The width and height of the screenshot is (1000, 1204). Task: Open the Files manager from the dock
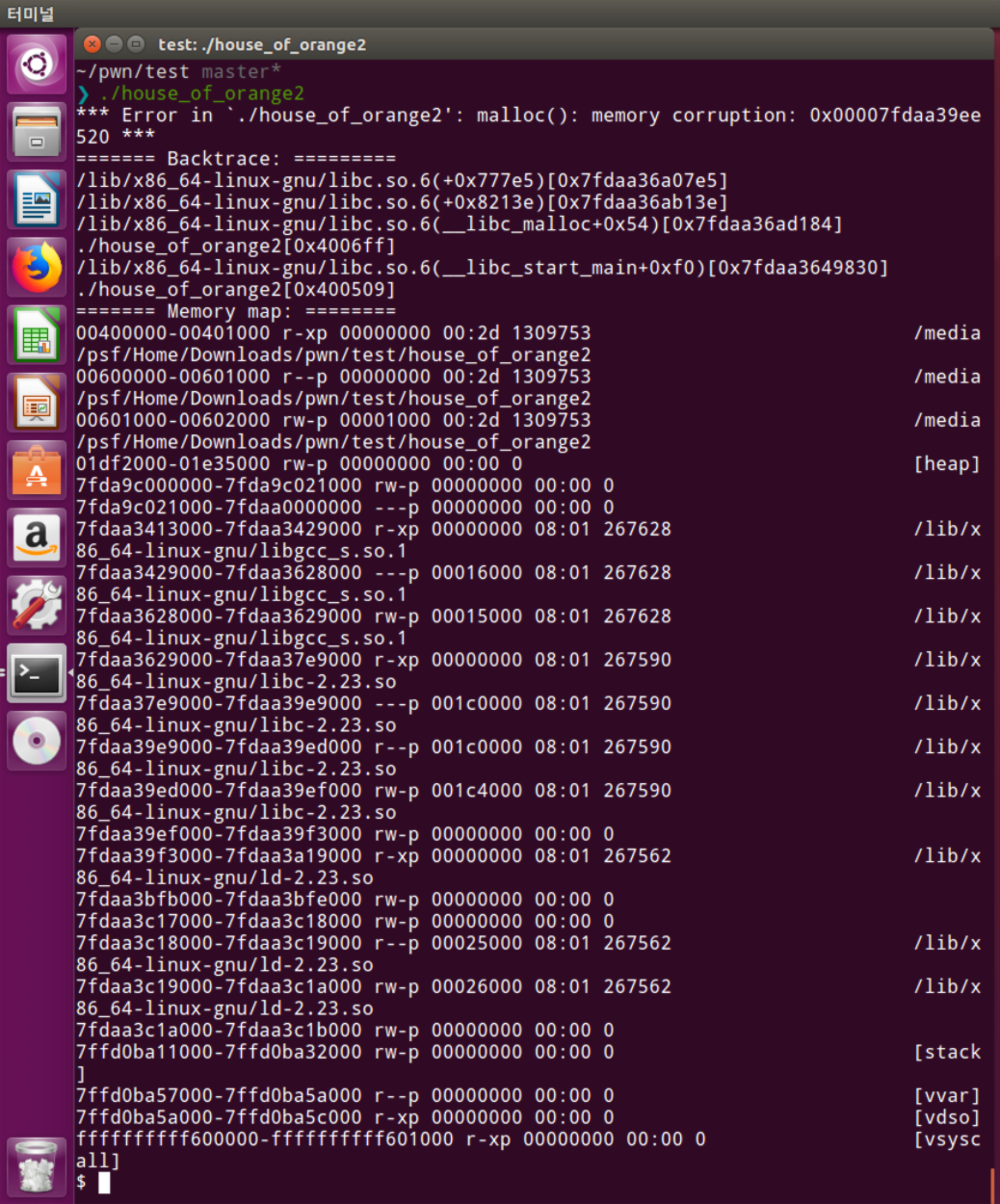pos(37,132)
